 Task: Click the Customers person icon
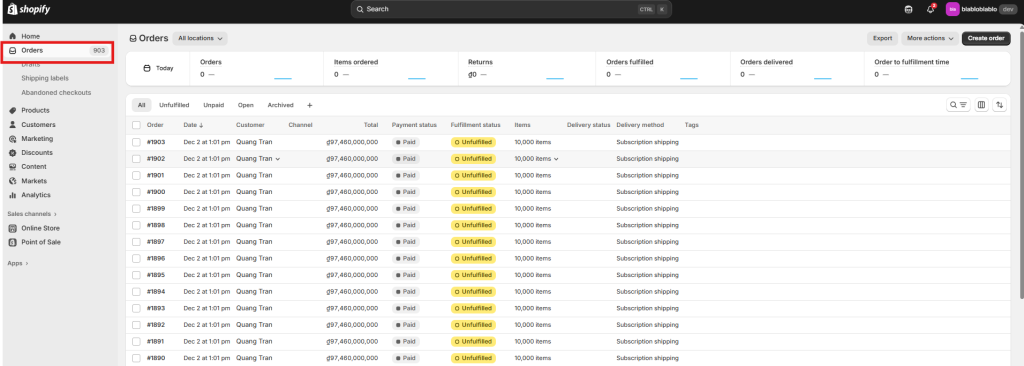point(12,124)
